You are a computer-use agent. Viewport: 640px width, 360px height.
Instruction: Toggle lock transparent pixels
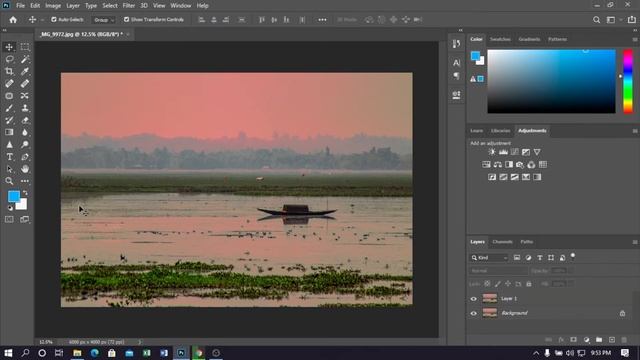tap(487, 284)
